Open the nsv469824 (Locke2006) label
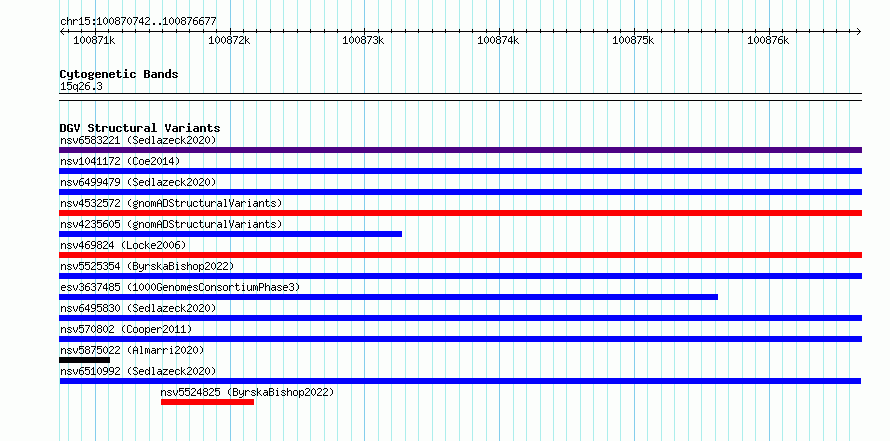890x441 pixels. (x=123, y=245)
